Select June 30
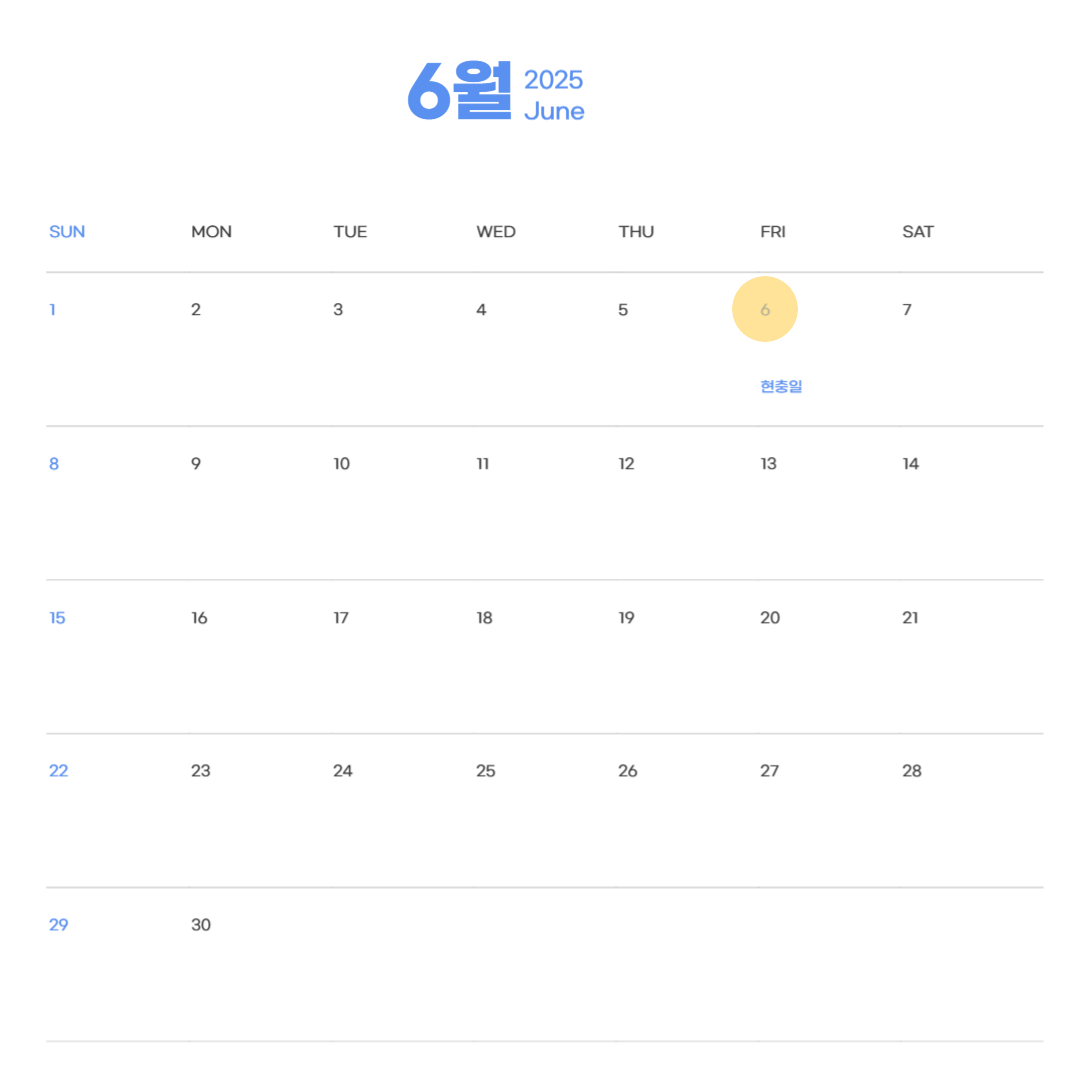This screenshot has width=1080, height=1080. pyautogui.click(x=201, y=925)
